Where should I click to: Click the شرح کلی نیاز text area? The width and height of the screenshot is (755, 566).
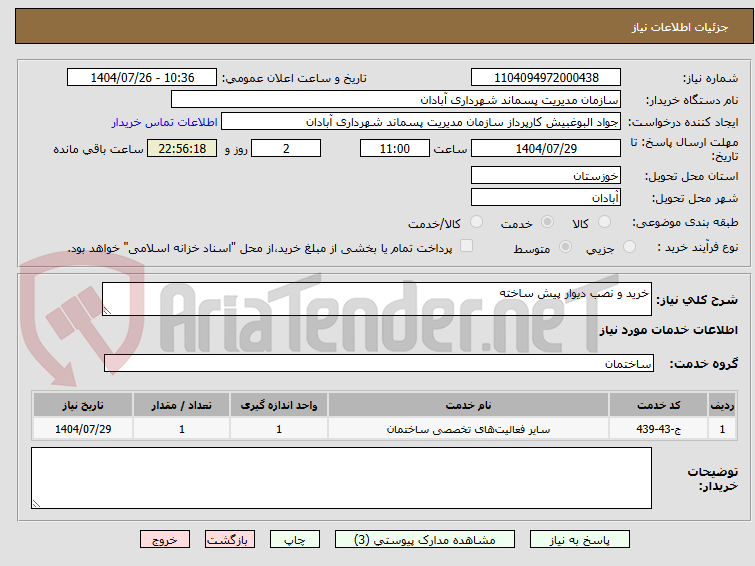click(377, 299)
